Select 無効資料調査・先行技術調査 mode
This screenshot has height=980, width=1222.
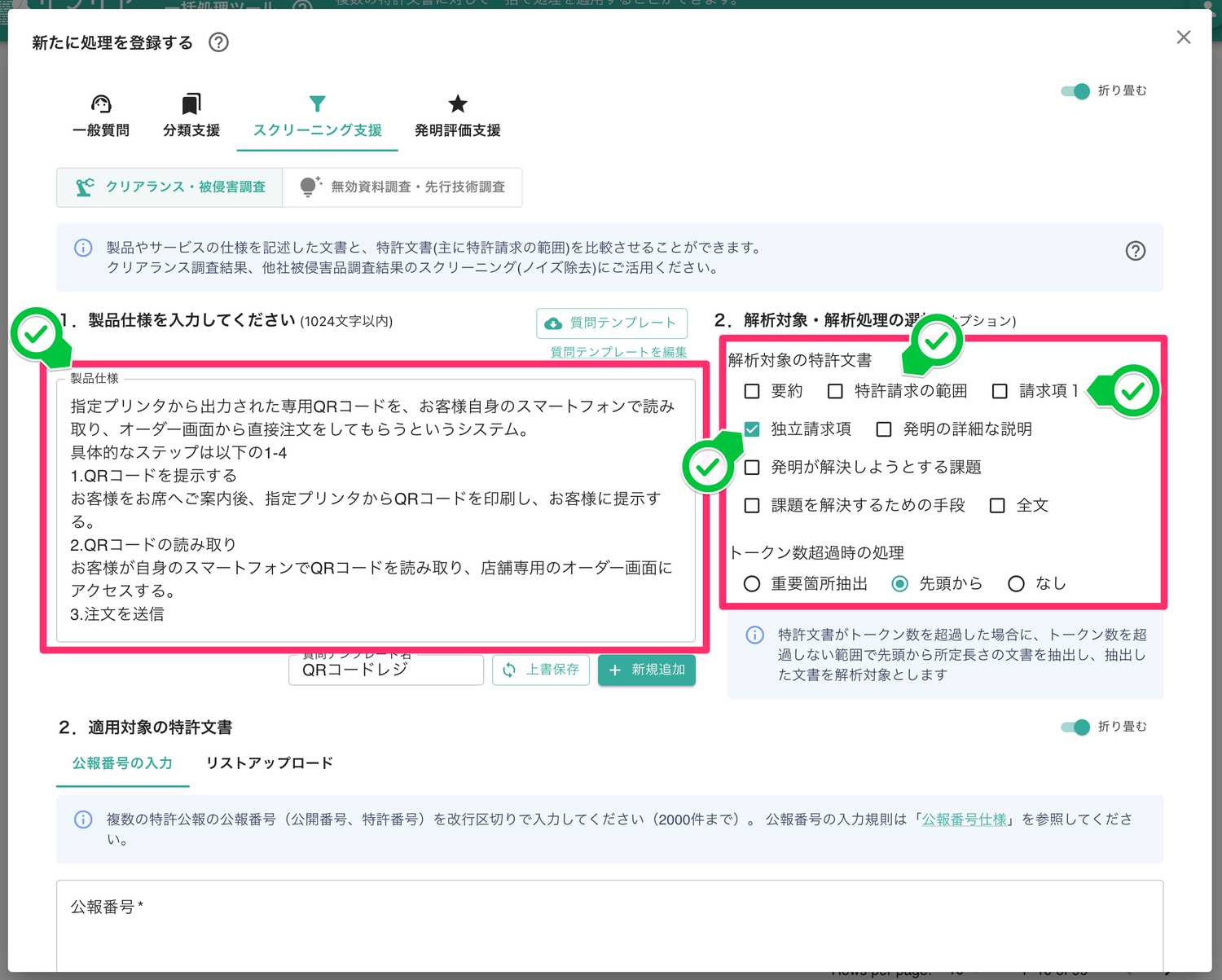(x=402, y=187)
